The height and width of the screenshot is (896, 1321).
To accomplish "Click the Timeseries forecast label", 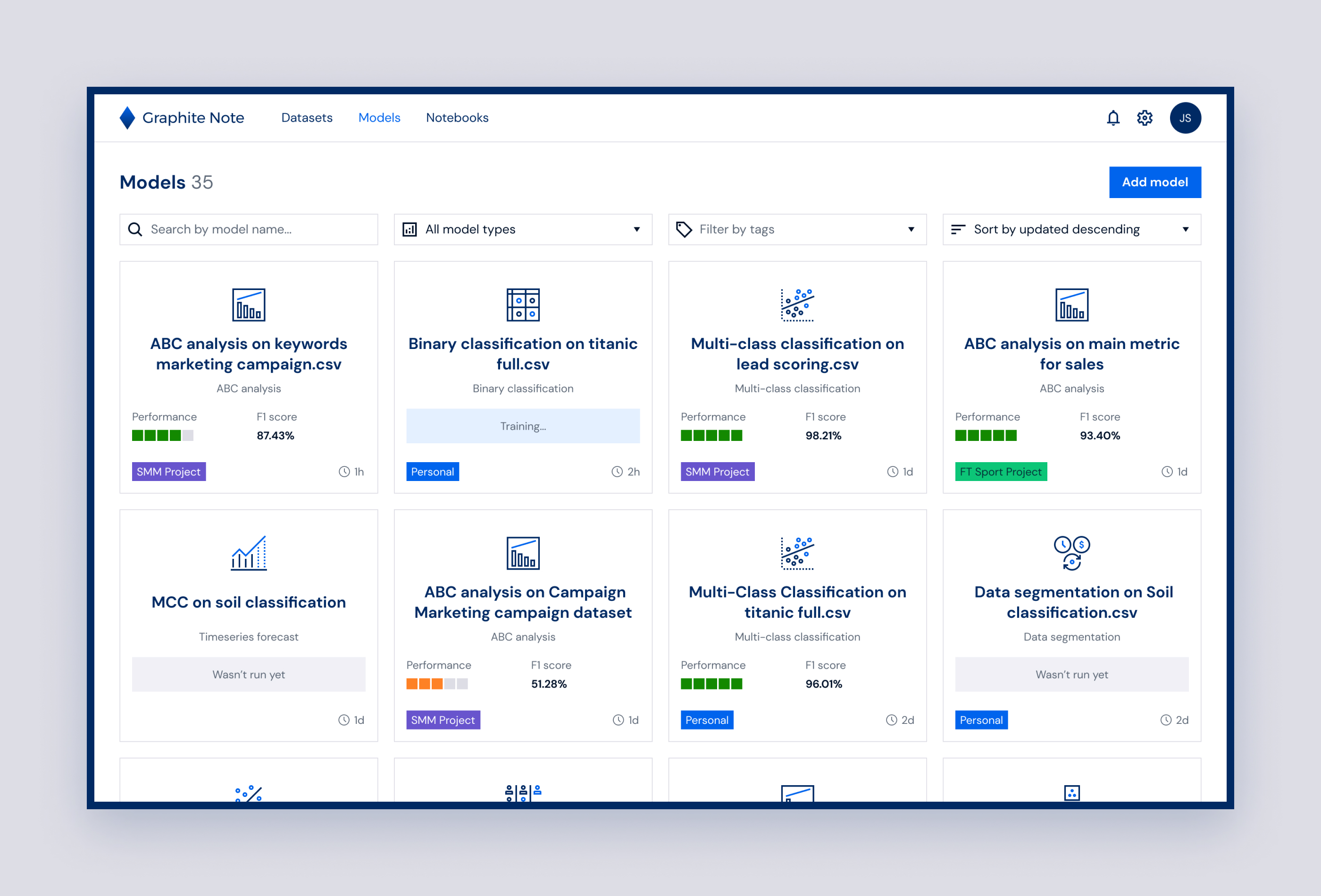I will [249, 637].
